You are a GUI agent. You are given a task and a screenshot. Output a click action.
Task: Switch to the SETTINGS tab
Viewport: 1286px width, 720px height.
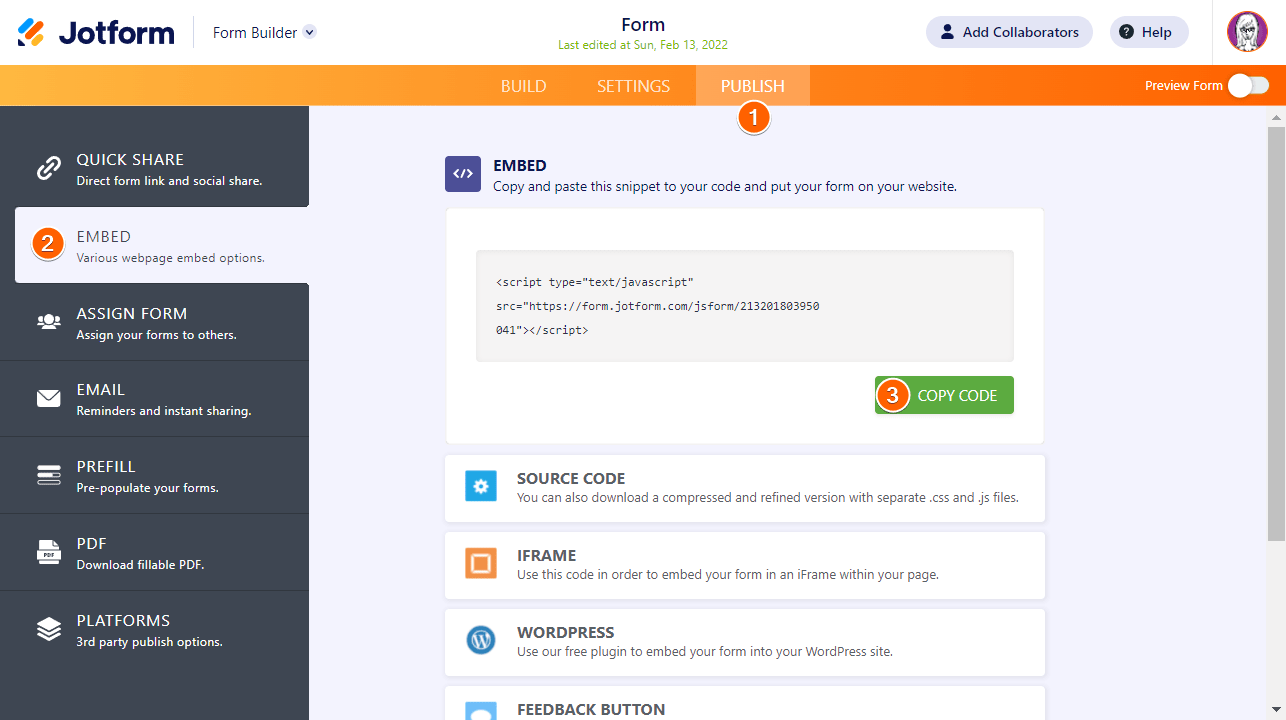(x=633, y=86)
